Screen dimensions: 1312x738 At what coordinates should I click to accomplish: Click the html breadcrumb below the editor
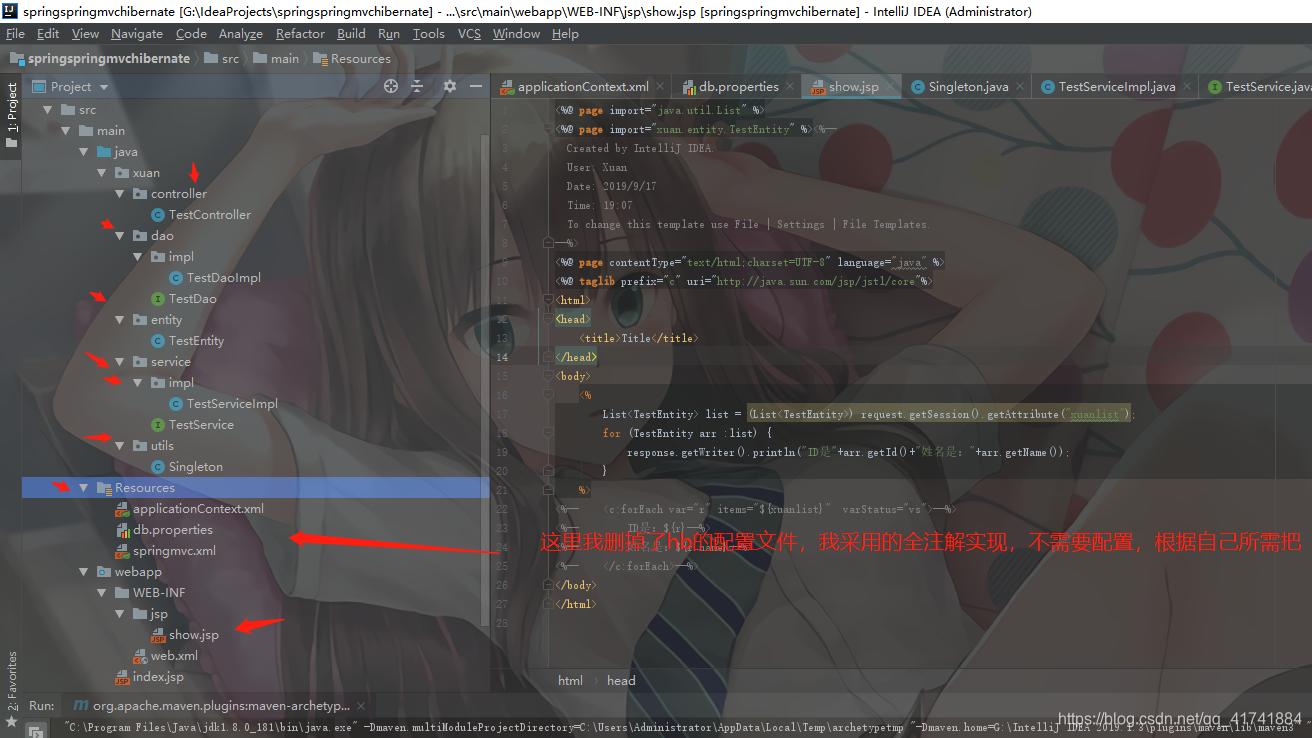point(570,681)
